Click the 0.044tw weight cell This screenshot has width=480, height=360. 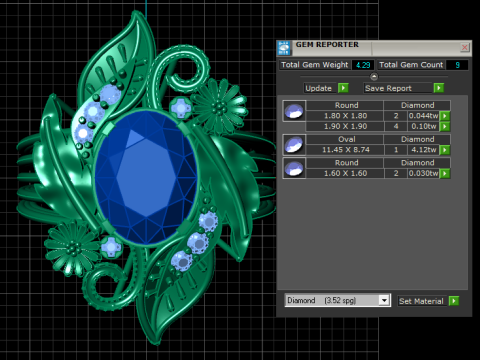(x=423, y=116)
